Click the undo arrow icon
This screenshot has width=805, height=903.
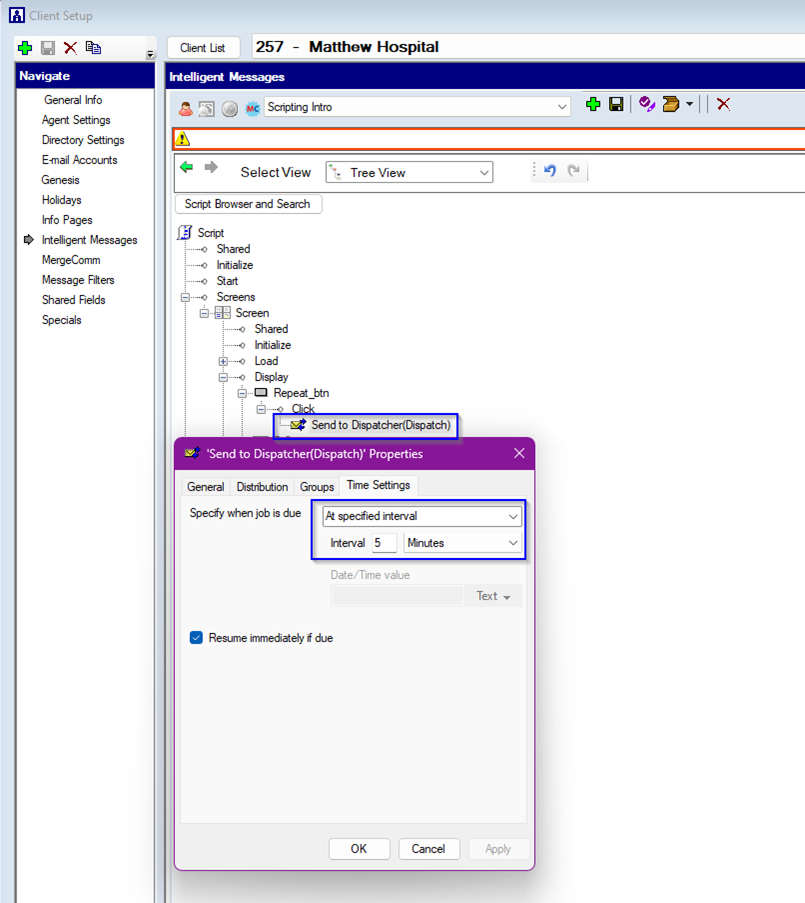pyautogui.click(x=549, y=171)
